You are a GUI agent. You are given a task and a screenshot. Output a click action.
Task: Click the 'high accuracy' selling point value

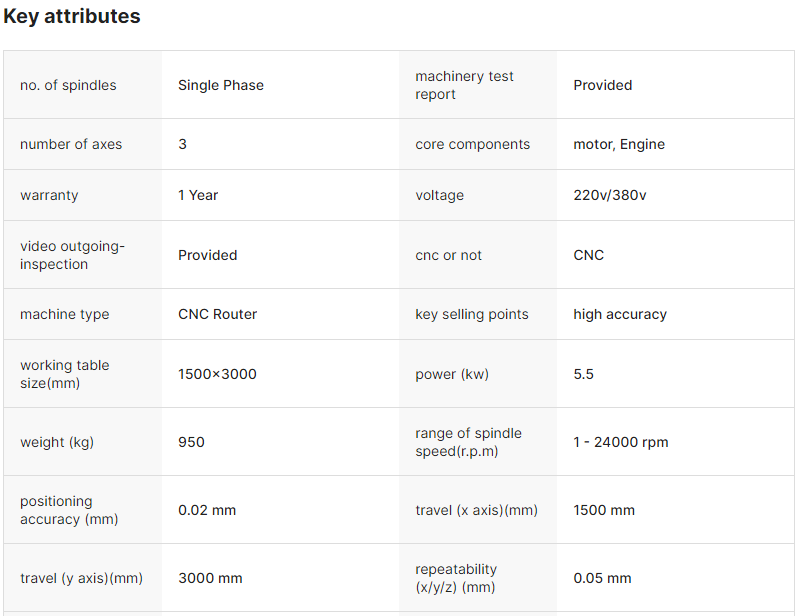point(620,314)
